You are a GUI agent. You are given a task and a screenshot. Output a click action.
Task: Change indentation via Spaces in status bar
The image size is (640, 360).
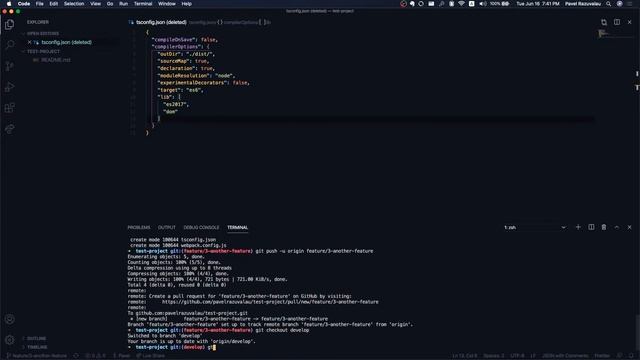point(494,356)
